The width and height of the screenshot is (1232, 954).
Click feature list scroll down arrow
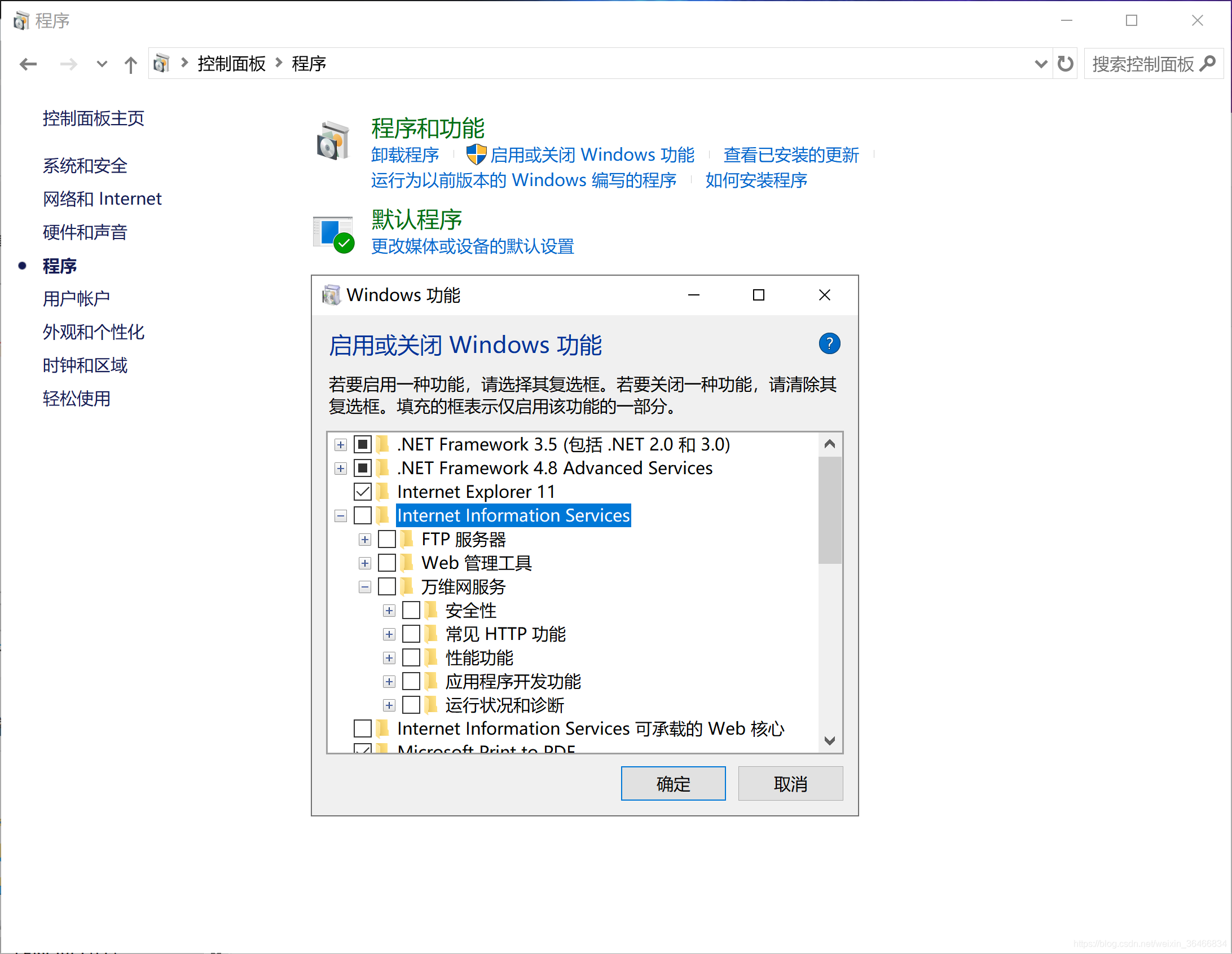click(x=829, y=741)
